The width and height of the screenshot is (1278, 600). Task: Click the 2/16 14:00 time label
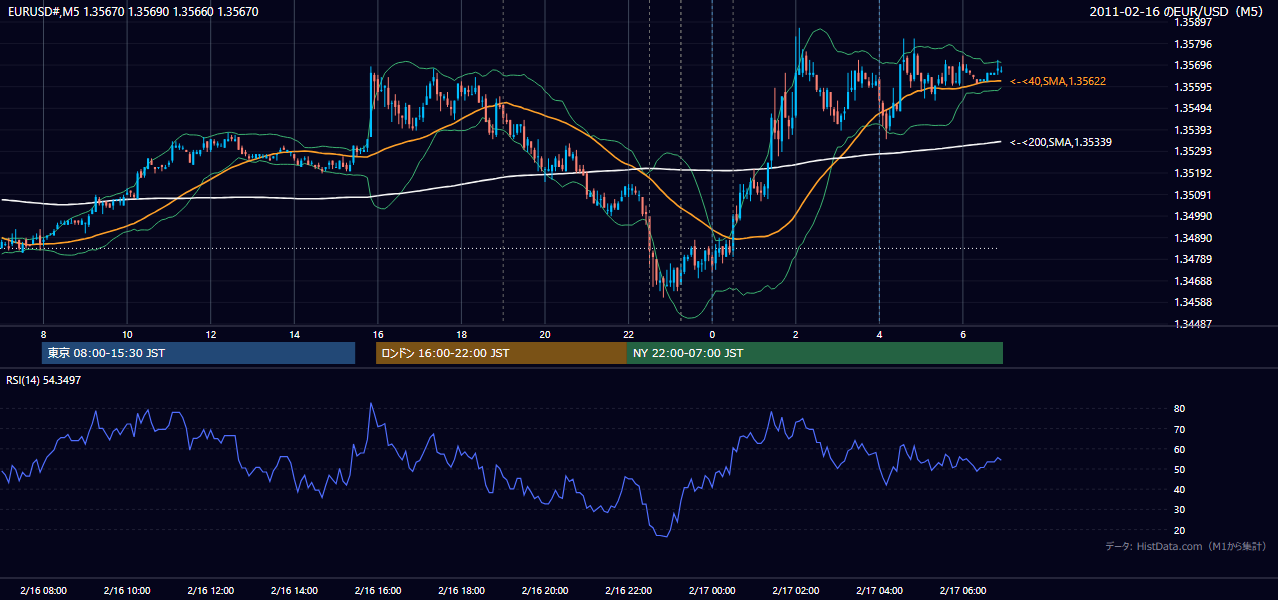click(294, 590)
